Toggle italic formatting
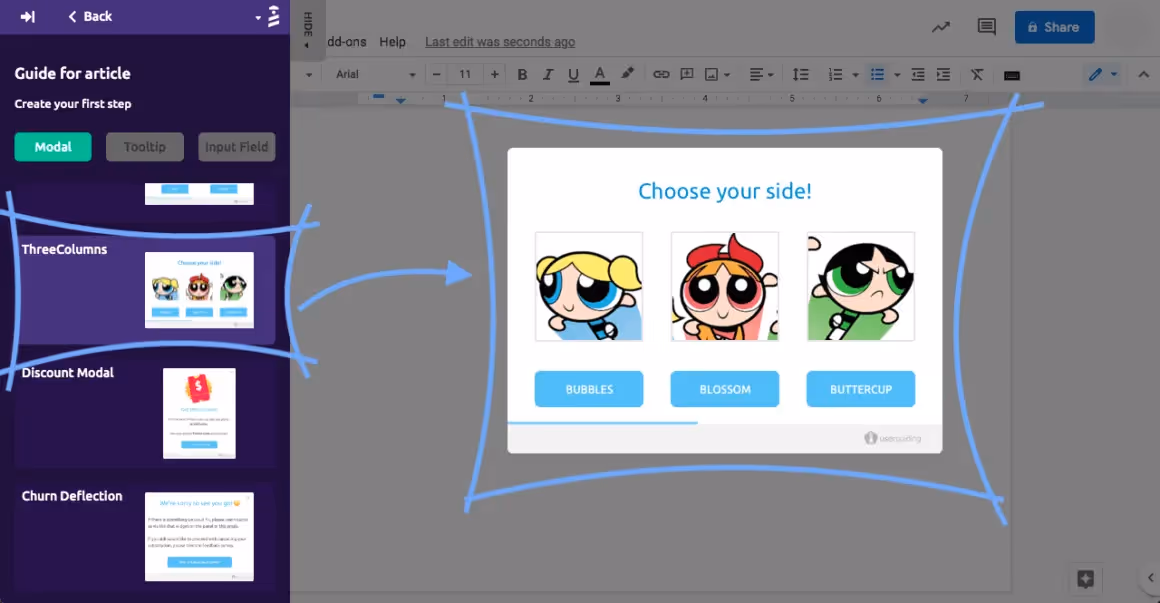This screenshot has height=603, width=1160. tap(547, 74)
